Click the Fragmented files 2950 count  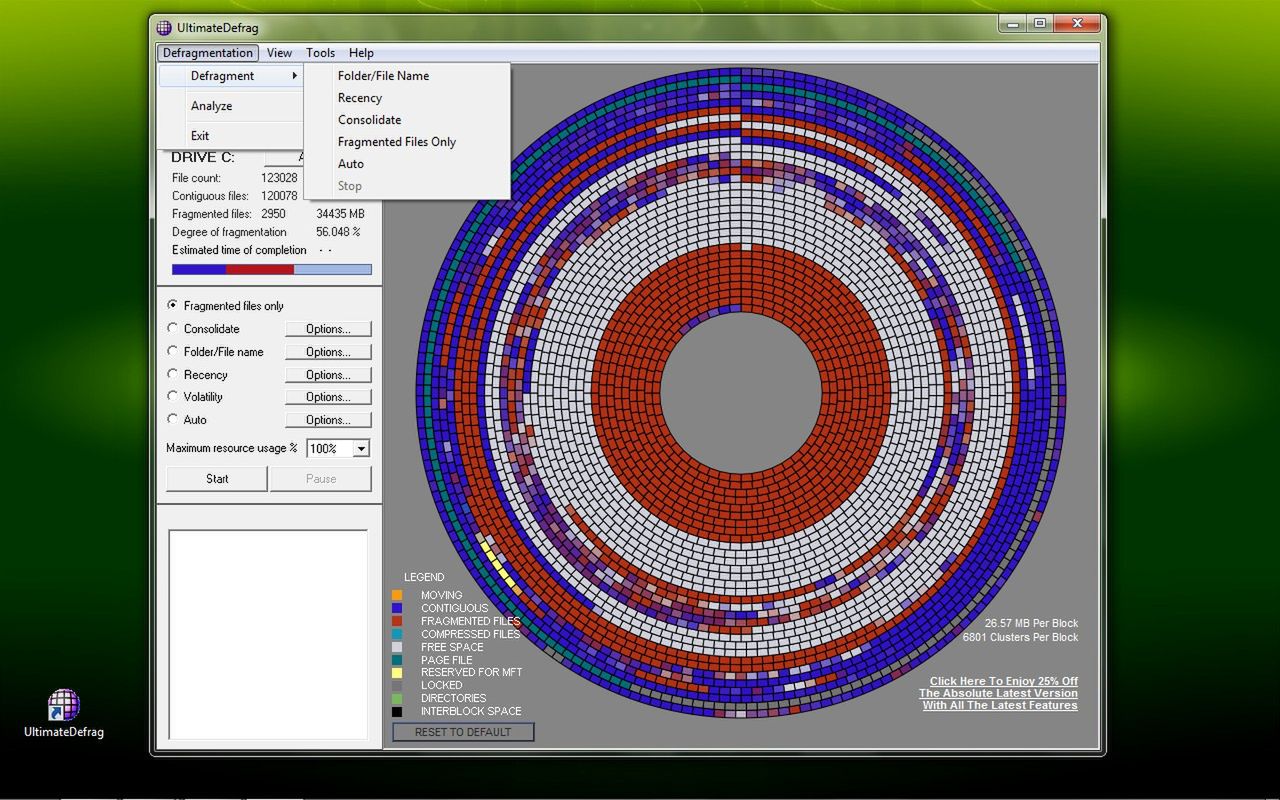pos(273,214)
